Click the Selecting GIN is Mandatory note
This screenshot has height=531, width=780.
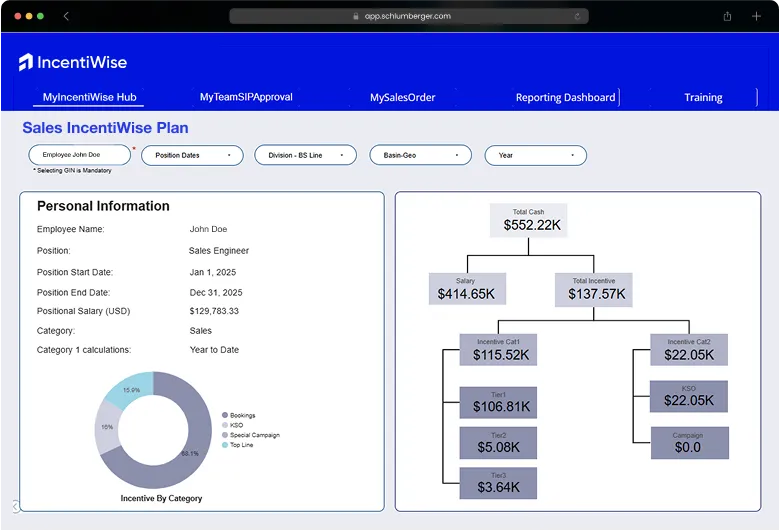coord(73,170)
